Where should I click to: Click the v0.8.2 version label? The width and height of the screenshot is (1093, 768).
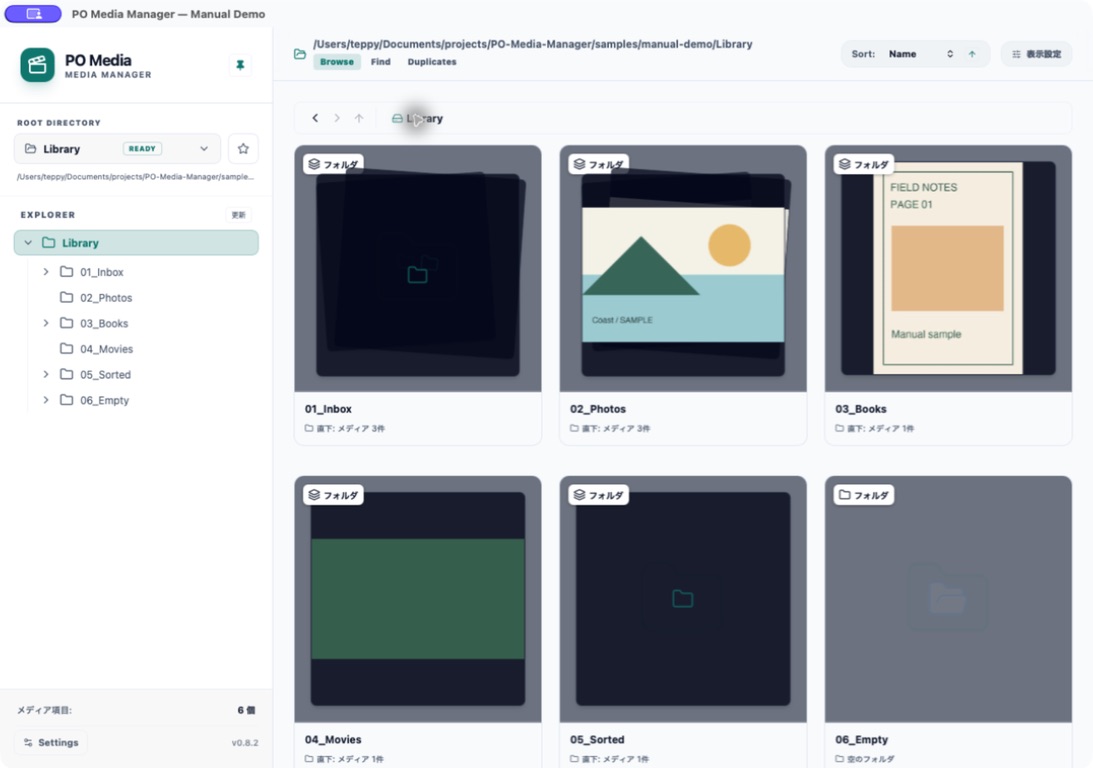245,743
